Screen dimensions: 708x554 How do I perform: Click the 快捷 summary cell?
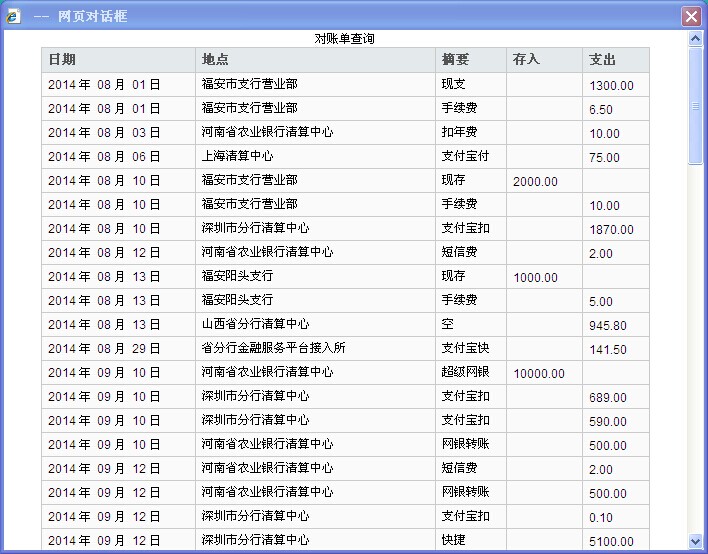pyautogui.click(x=453, y=541)
